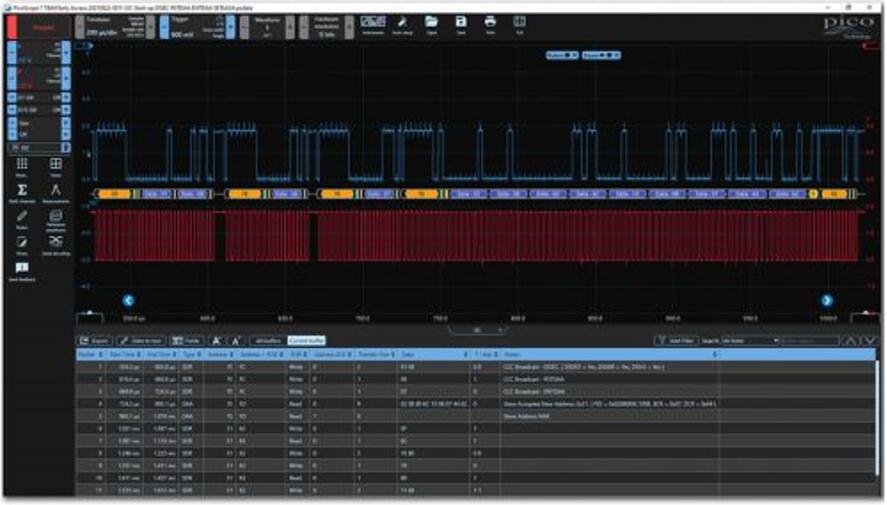Open Channel A settings panel

click(38, 53)
